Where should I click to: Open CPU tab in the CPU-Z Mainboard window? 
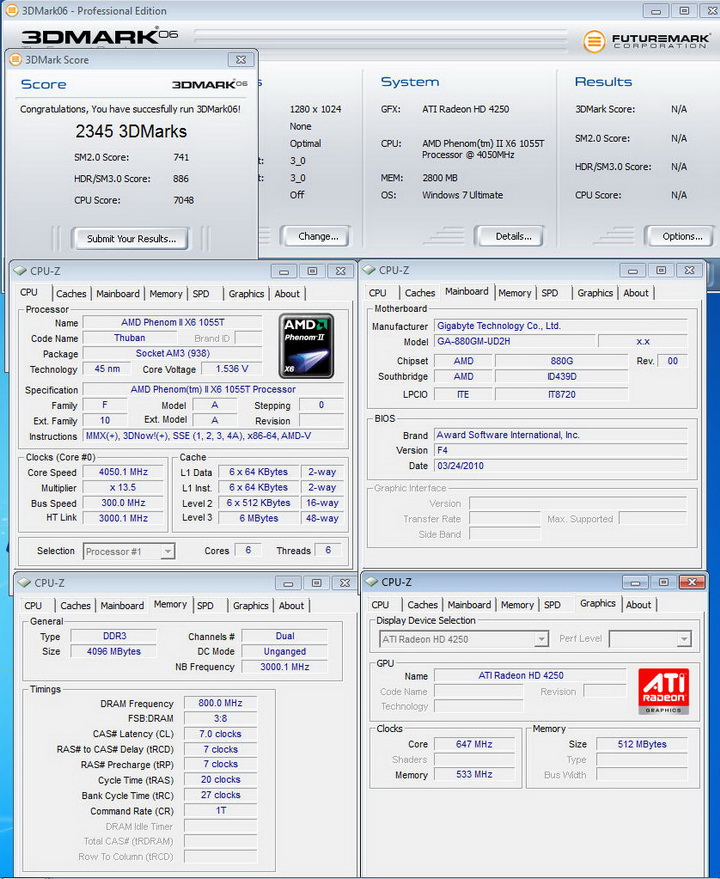377,293
